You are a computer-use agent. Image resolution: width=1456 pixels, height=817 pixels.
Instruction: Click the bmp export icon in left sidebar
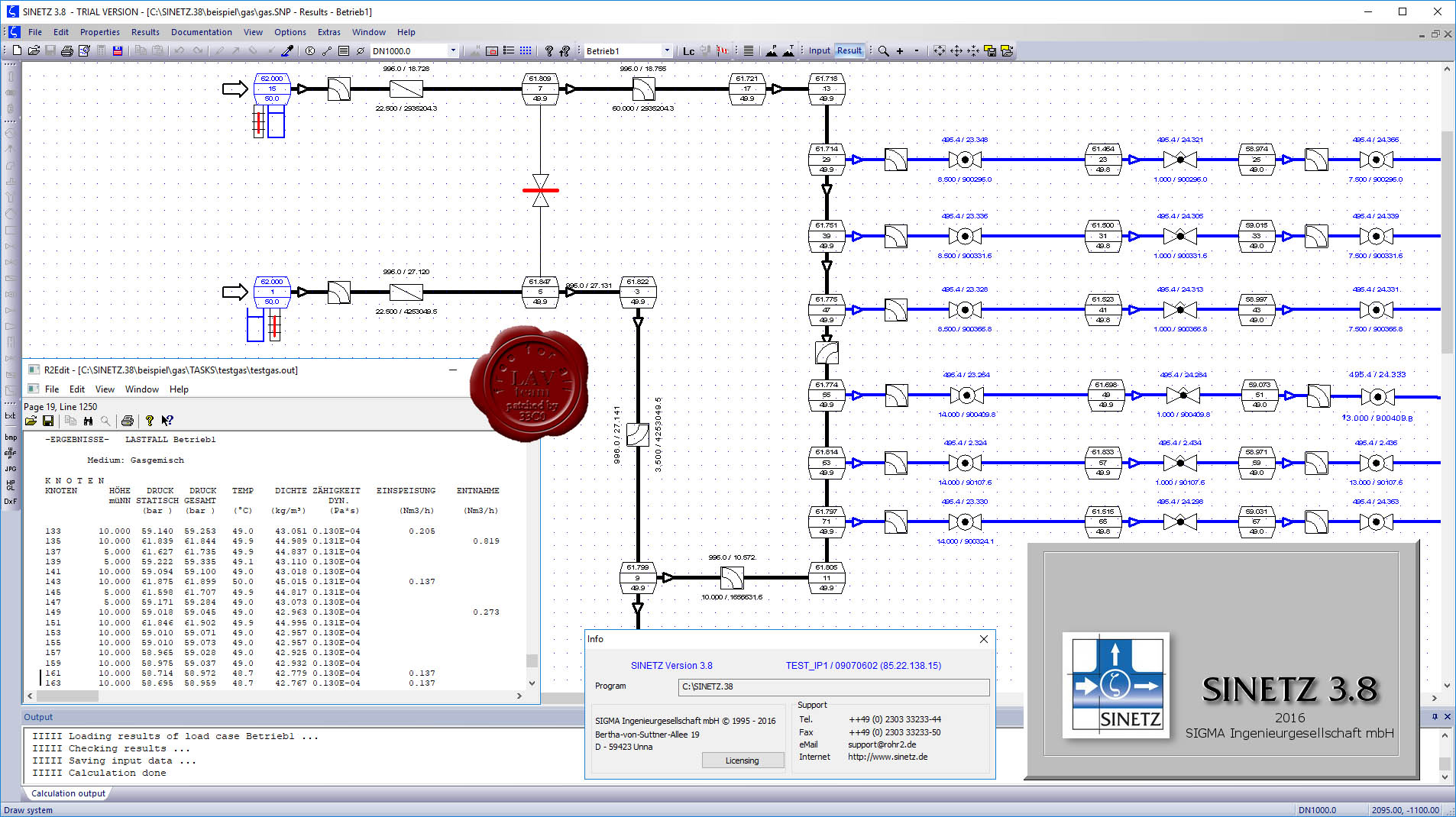point(10,437)
